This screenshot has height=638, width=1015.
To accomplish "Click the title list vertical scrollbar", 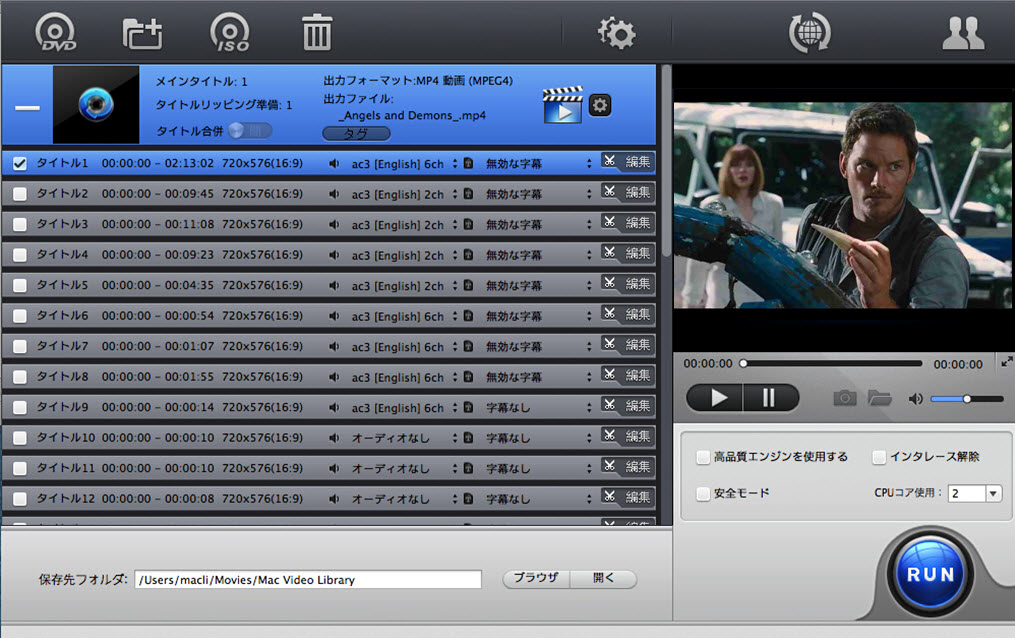I will 665,162.
